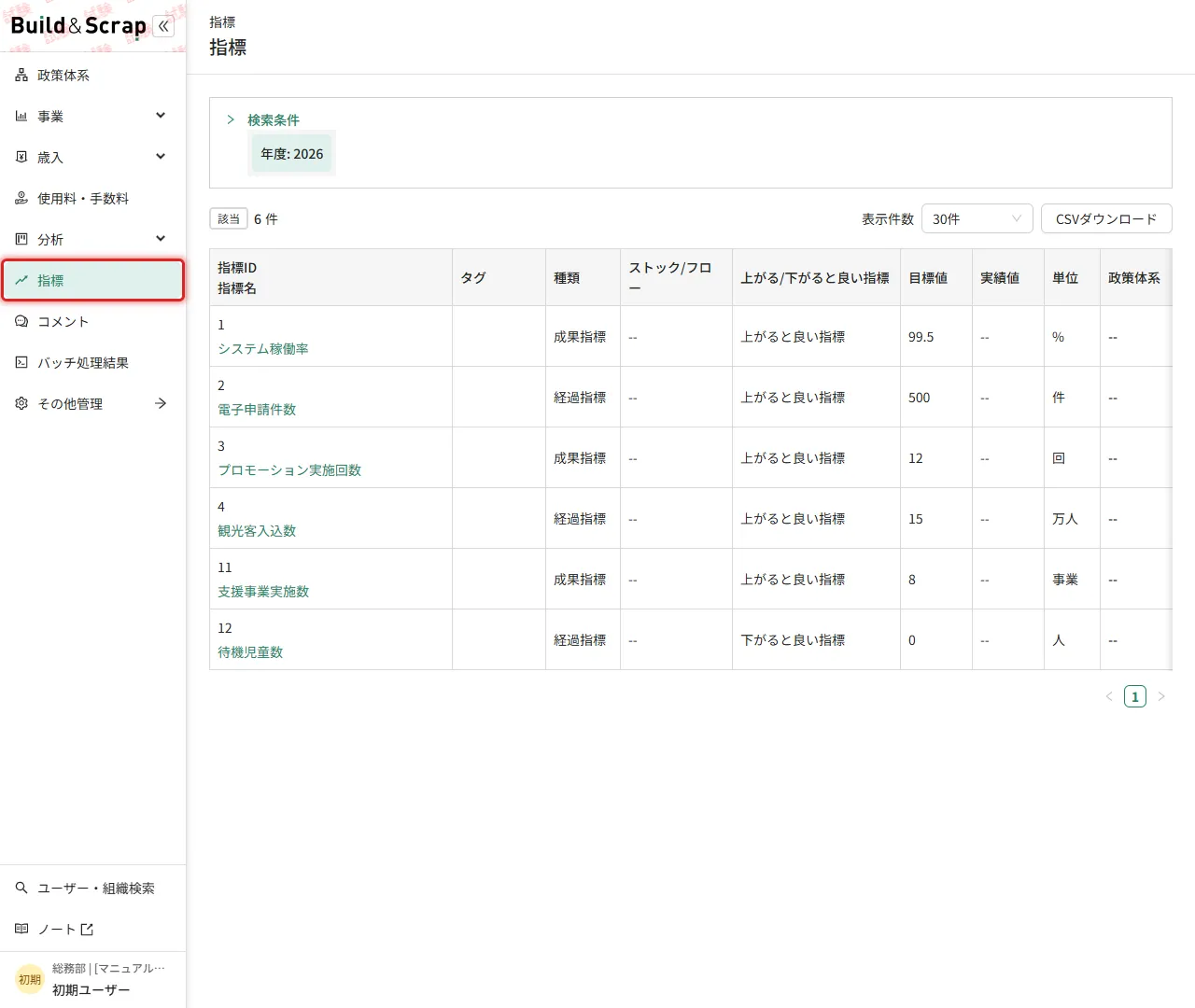Click the 年度: 2026 filter tag
The width and height of the screenshot is (1195, 1008).
coord(292,154)
